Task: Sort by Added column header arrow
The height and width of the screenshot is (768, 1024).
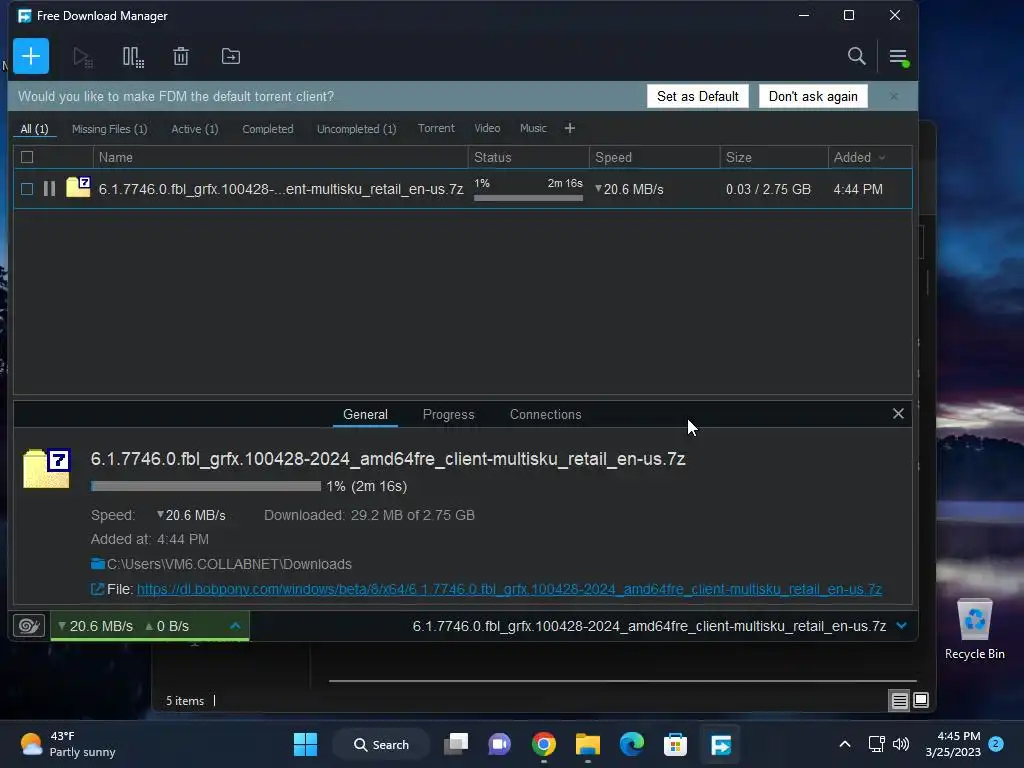Action: point(882,157)
